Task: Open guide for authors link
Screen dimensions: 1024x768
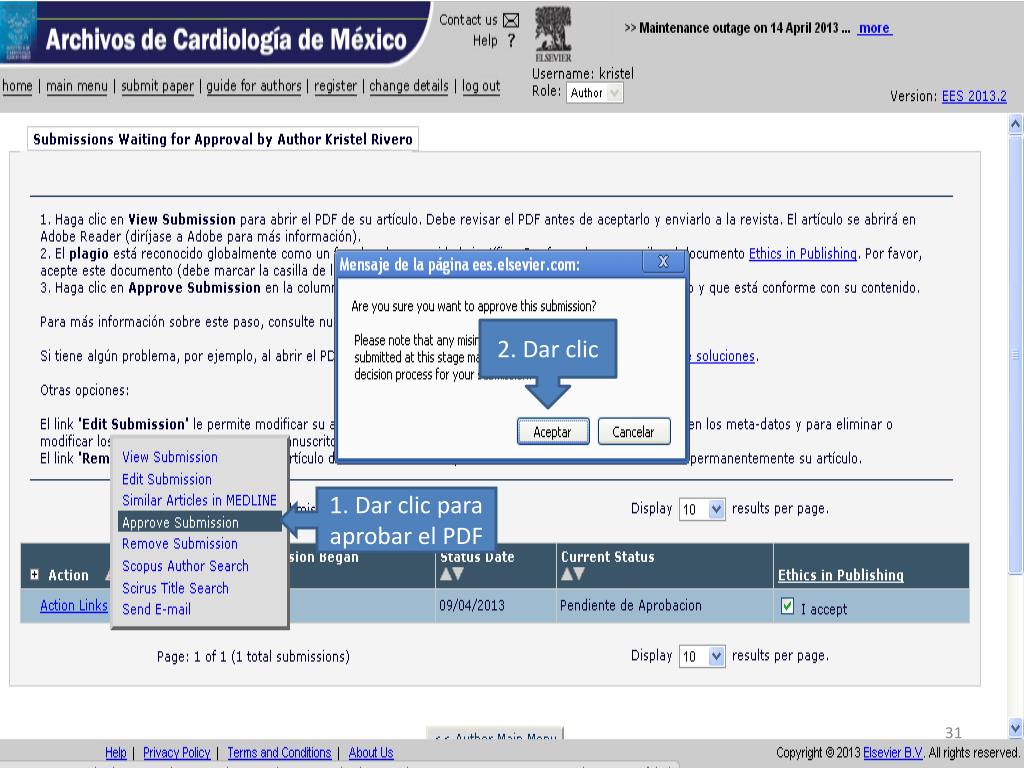Action: [254, 86]
